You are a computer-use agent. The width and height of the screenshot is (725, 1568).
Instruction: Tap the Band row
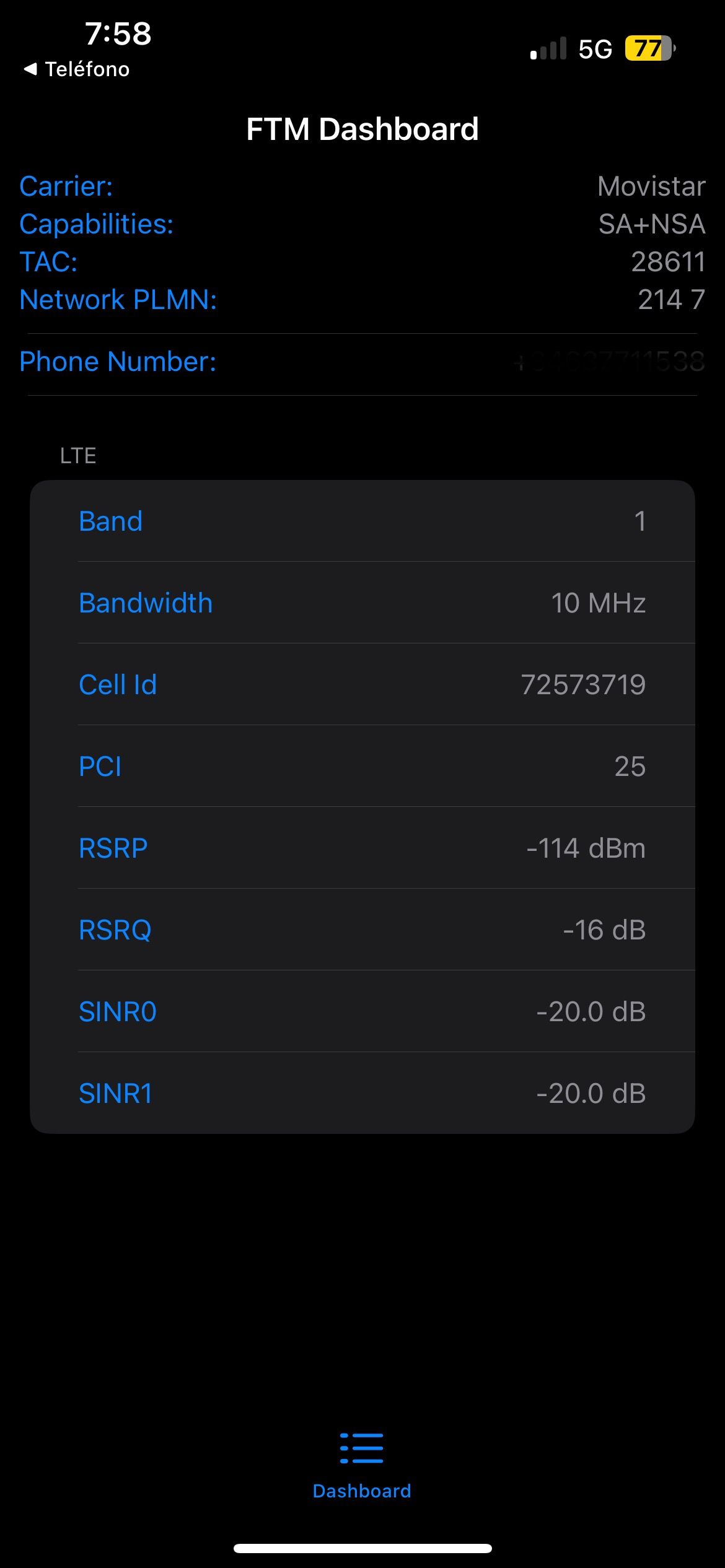(x=362, y=521)
